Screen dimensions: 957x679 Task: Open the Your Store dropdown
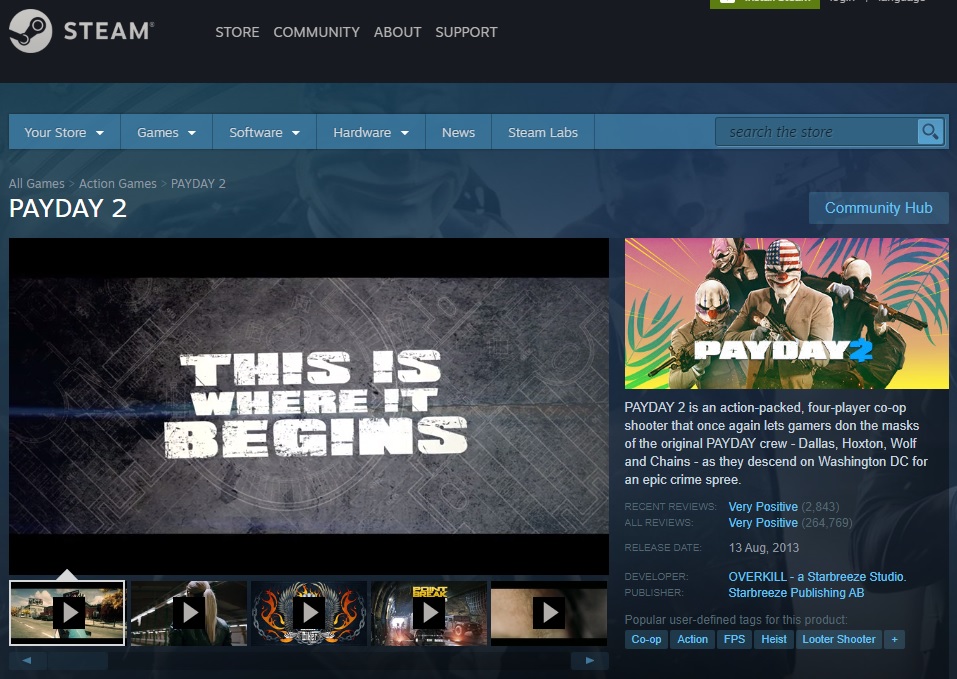click(64, 132)
